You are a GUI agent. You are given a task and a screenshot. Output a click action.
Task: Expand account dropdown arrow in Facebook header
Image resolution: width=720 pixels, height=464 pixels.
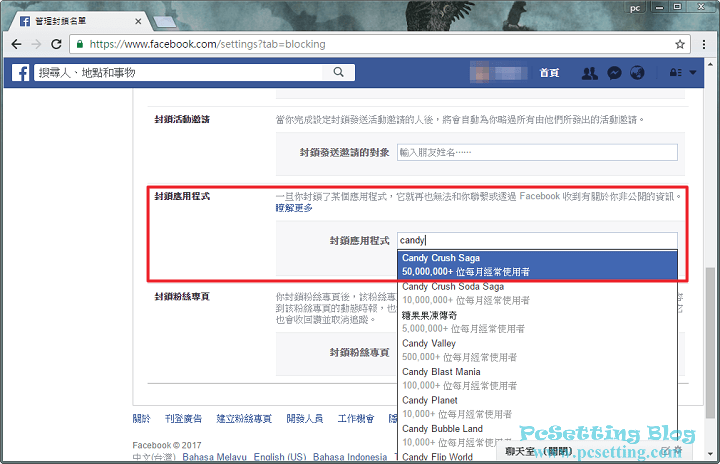coord(694,73)
